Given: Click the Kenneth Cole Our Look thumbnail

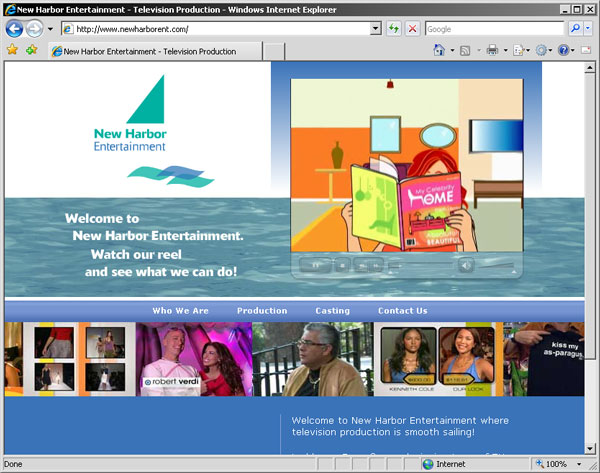Looking at the screenshot, I should click(438, 359).
